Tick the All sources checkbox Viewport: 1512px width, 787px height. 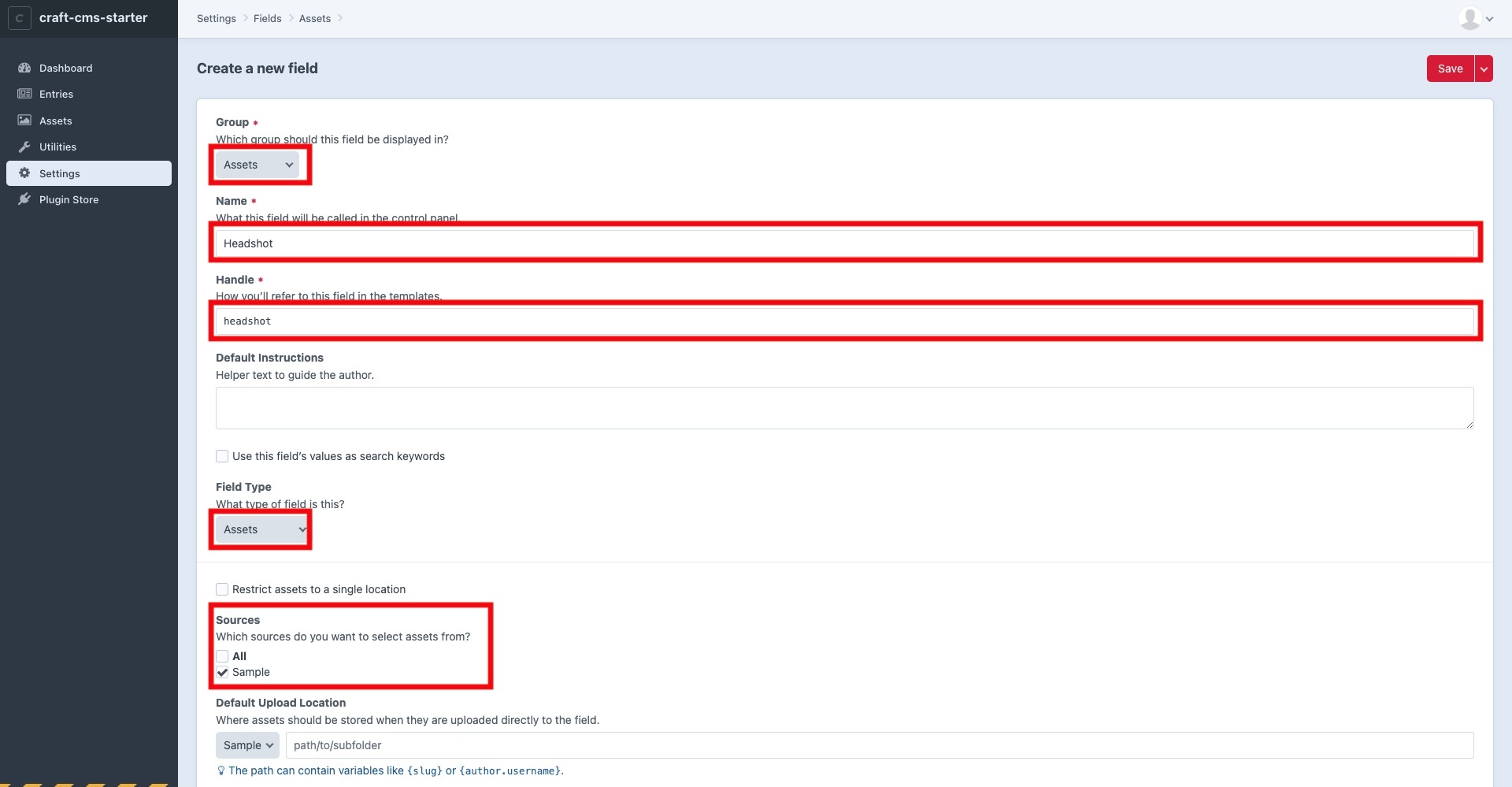[222, 656]
